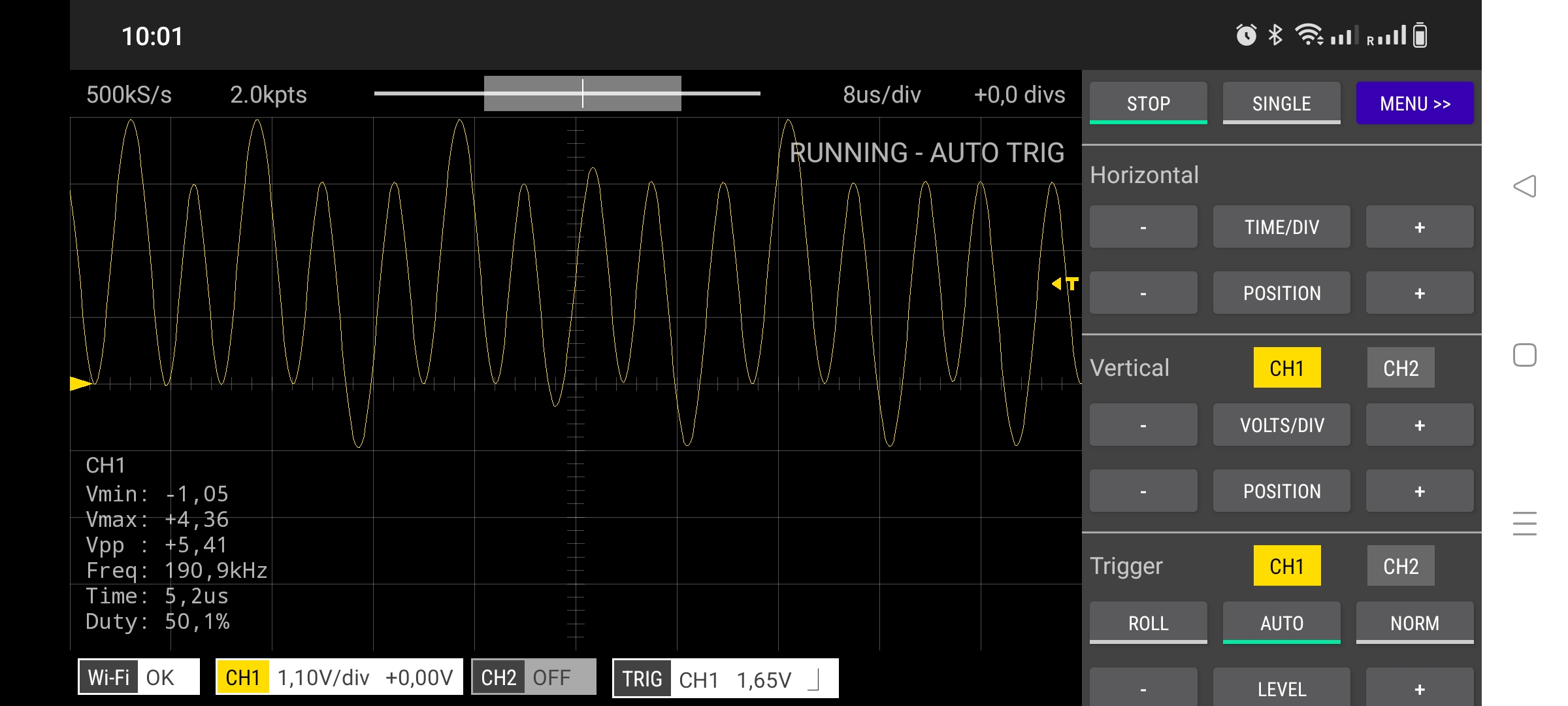The width and height of the screenshot is (1568, 706).
Task: Adjust horizontal POSITION minus button
Action: (1144, 293)
